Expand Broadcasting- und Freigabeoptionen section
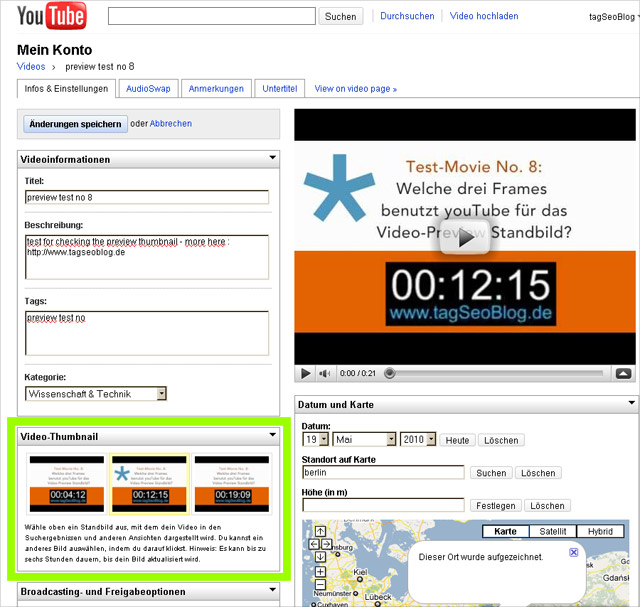640x607 pixels. 273,589
